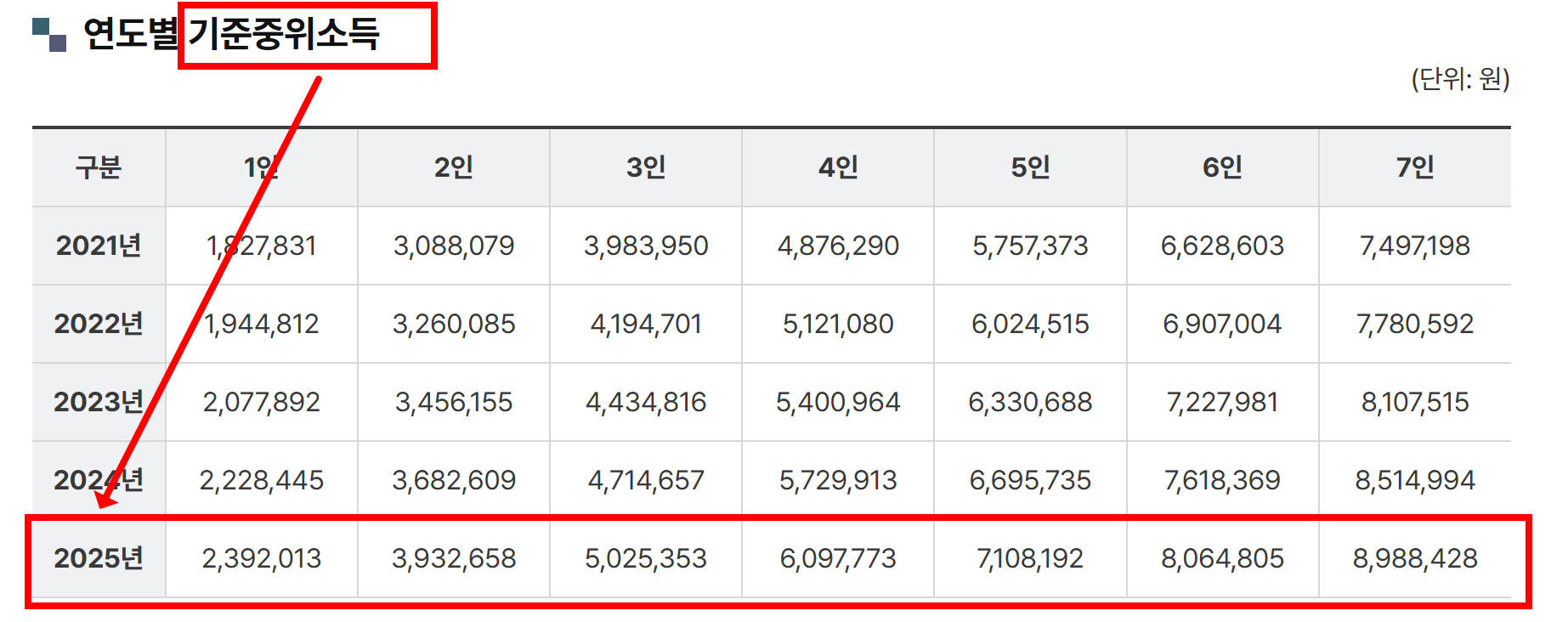Click the value 6,628,603
This screenshot has height=622, width=1568.
1222,246
